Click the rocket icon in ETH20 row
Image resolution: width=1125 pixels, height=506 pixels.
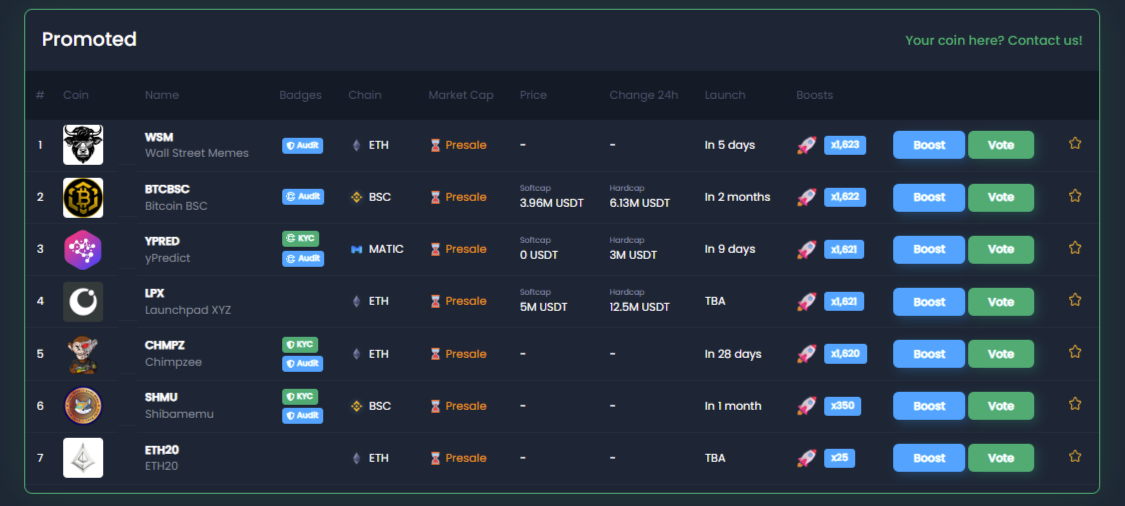point(806,458)
